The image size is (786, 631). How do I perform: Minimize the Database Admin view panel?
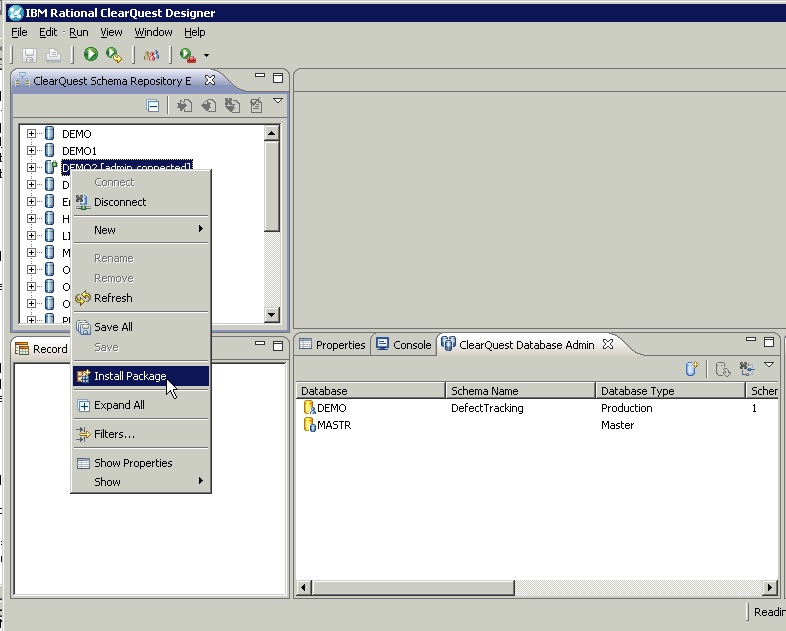(x=751, y=340)
